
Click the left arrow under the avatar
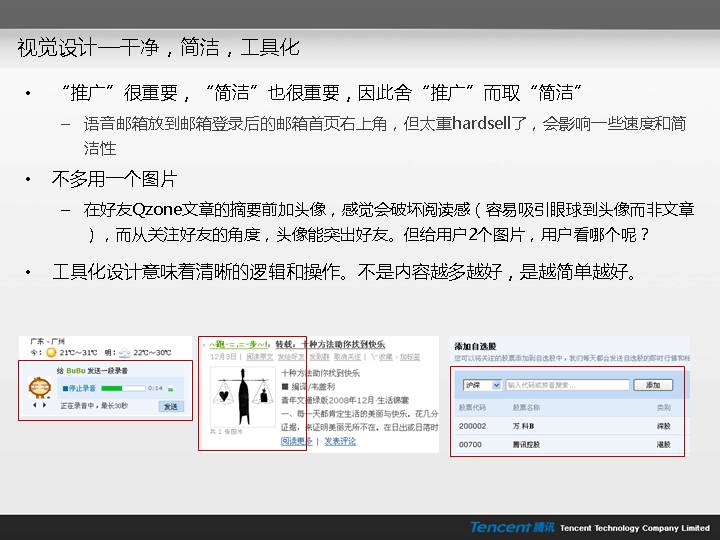[x=35, y=406]
